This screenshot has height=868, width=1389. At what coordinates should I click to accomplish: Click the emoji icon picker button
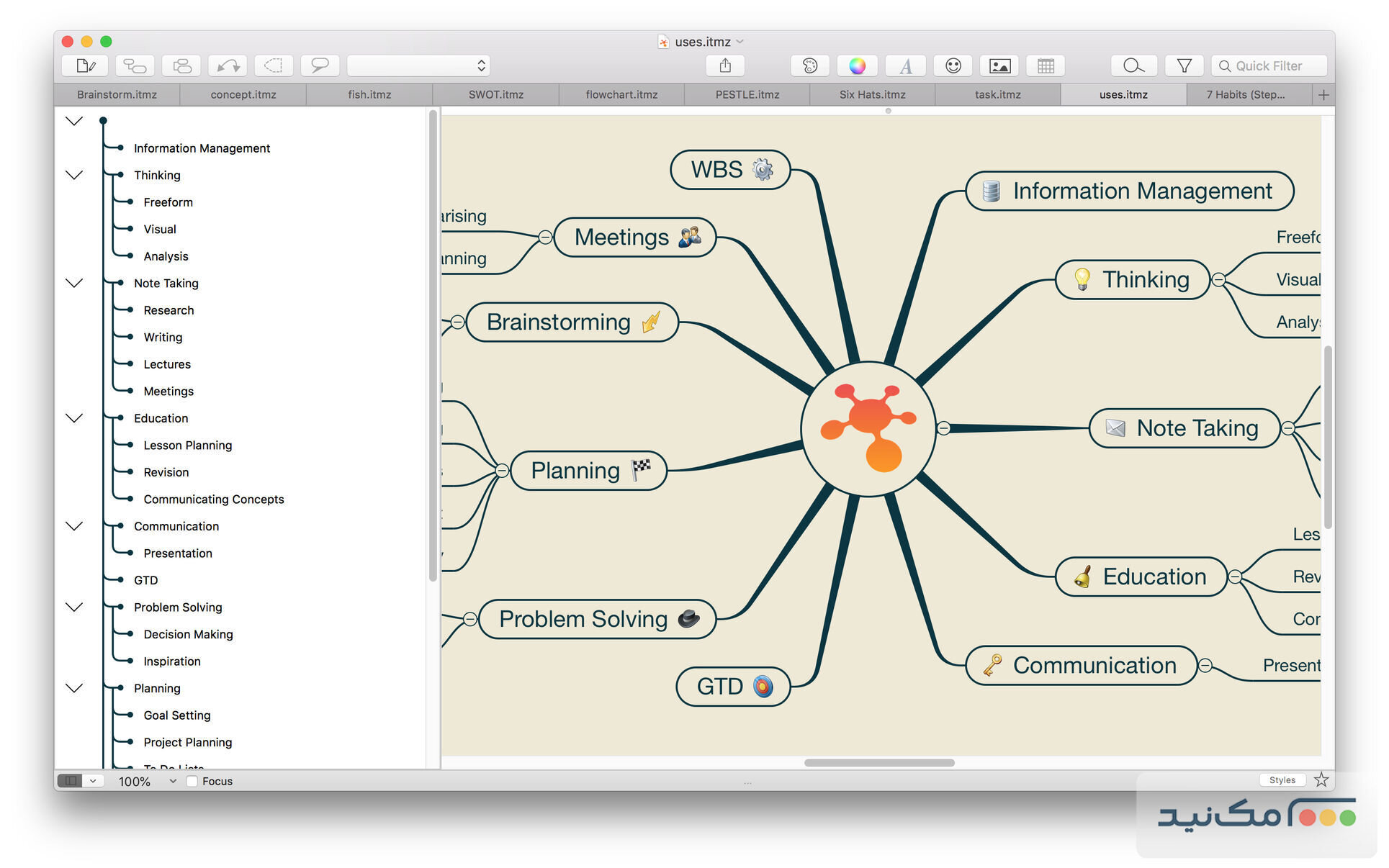click(953, 66)
